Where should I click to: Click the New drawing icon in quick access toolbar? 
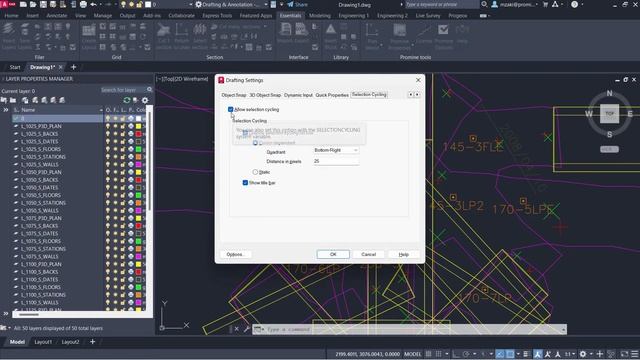(x=23, y=4)
